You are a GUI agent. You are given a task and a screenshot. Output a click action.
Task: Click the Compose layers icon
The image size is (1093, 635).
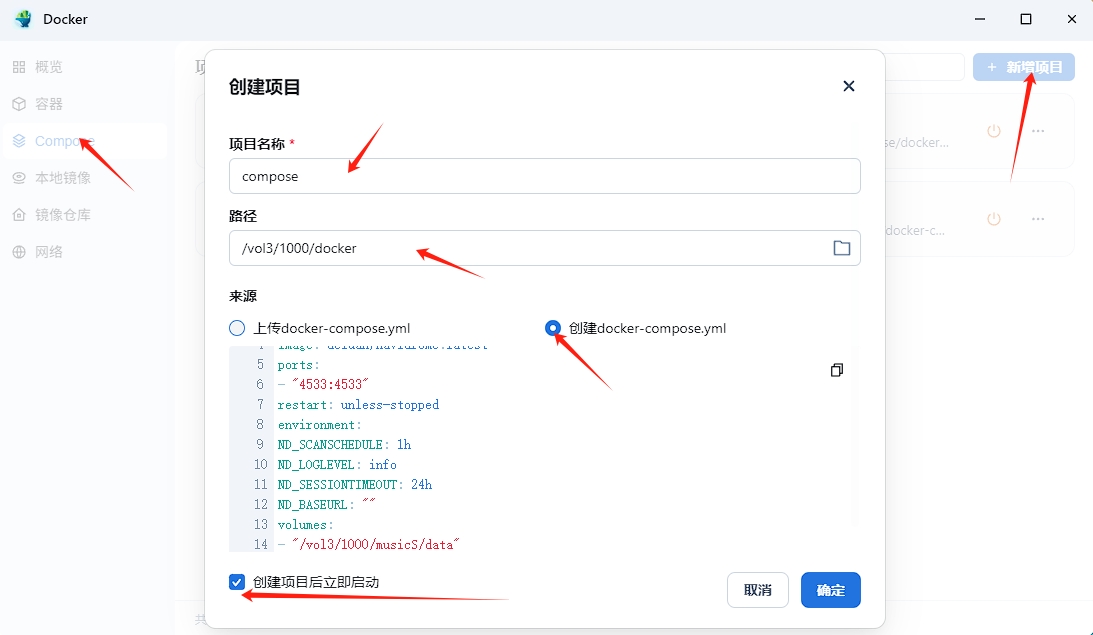pyautogui.click(x=19, y=141)
